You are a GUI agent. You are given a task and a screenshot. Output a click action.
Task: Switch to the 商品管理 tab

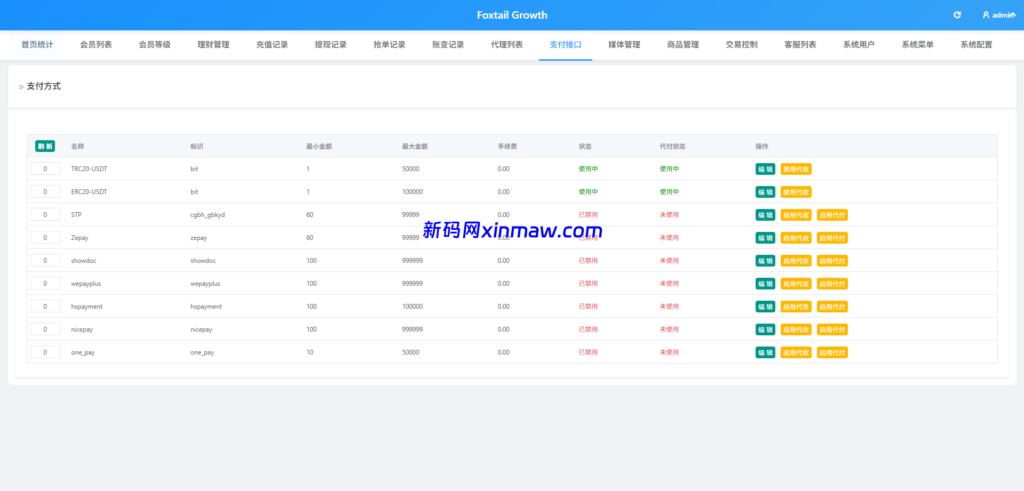coord(683,45)
